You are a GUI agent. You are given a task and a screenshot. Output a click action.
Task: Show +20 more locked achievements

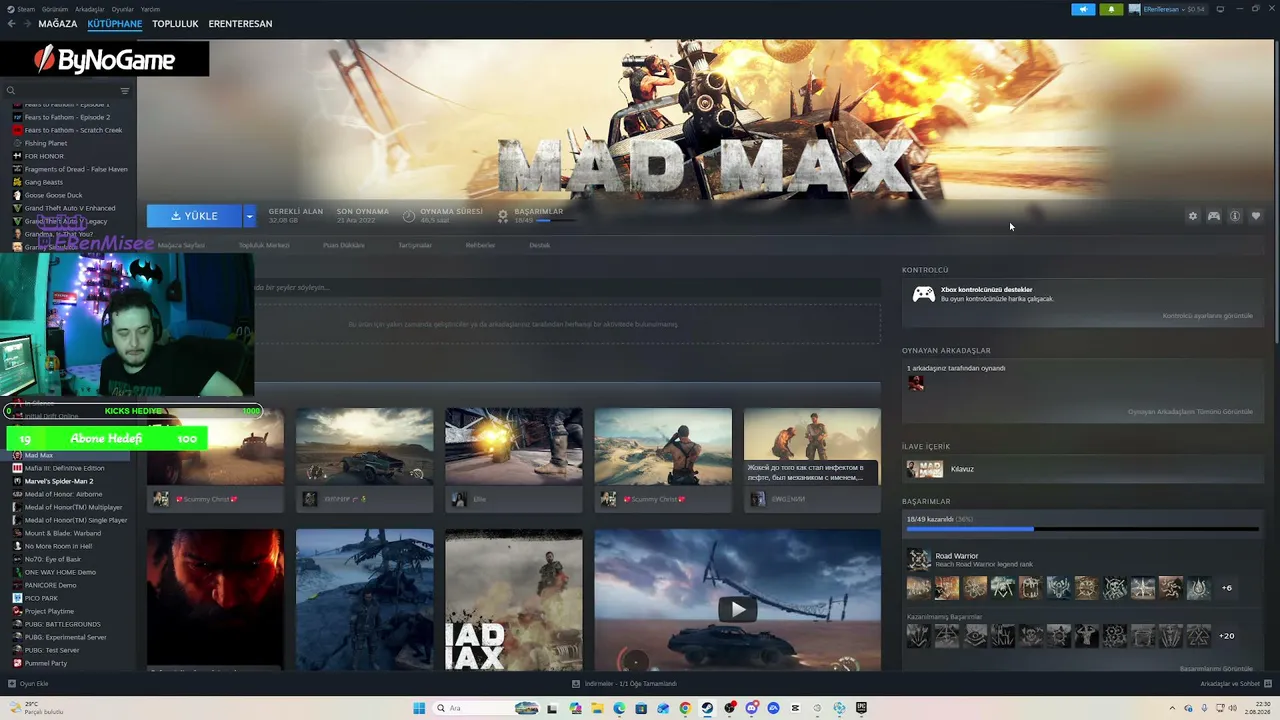[x=1227, y=636]
